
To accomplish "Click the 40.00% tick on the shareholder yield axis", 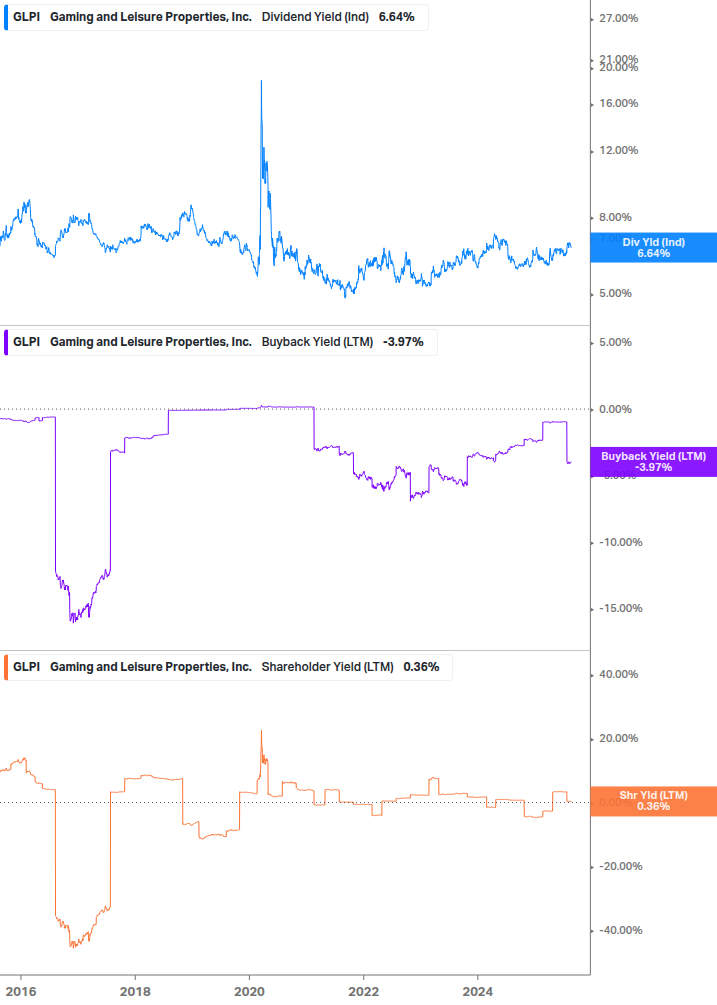I will tap(618, 674).
